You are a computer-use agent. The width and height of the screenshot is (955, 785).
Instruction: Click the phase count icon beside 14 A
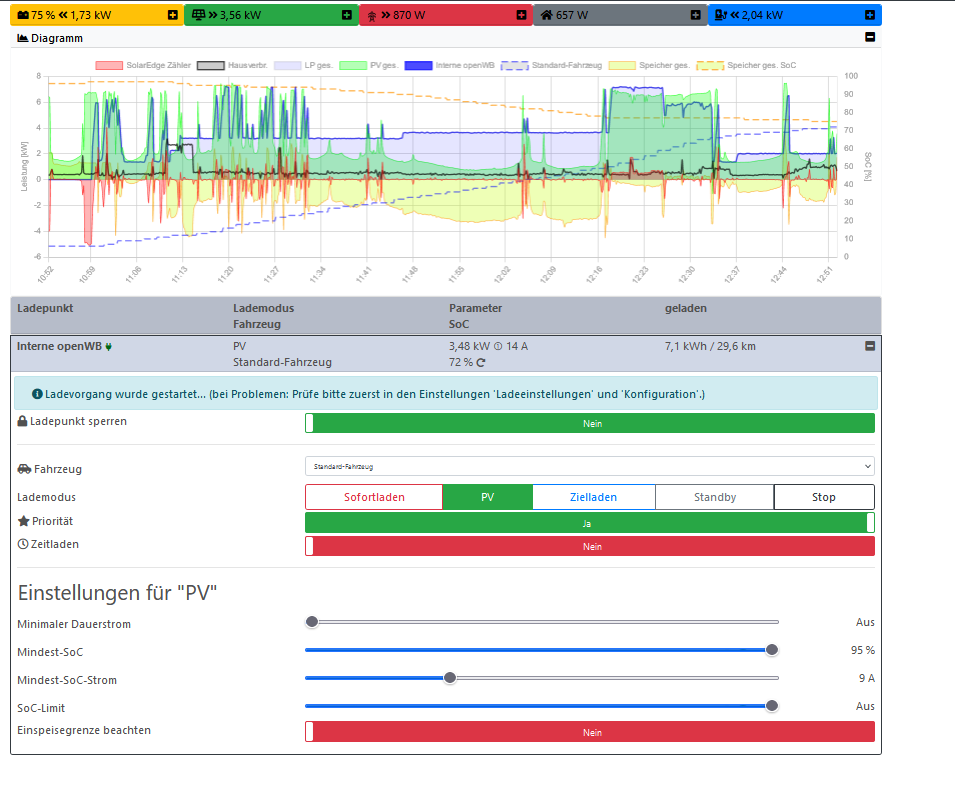(x=498, y=347)
